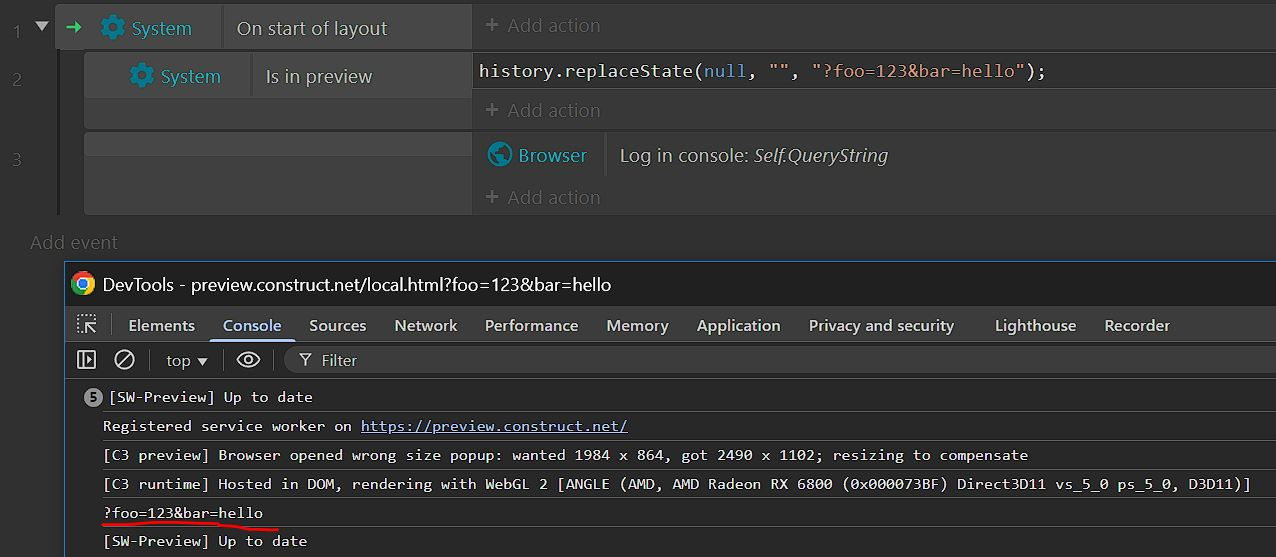Click Add event below the event sheet
Image resolution: width=1276 pixels, height=557 pixels.
coord(74,242)
